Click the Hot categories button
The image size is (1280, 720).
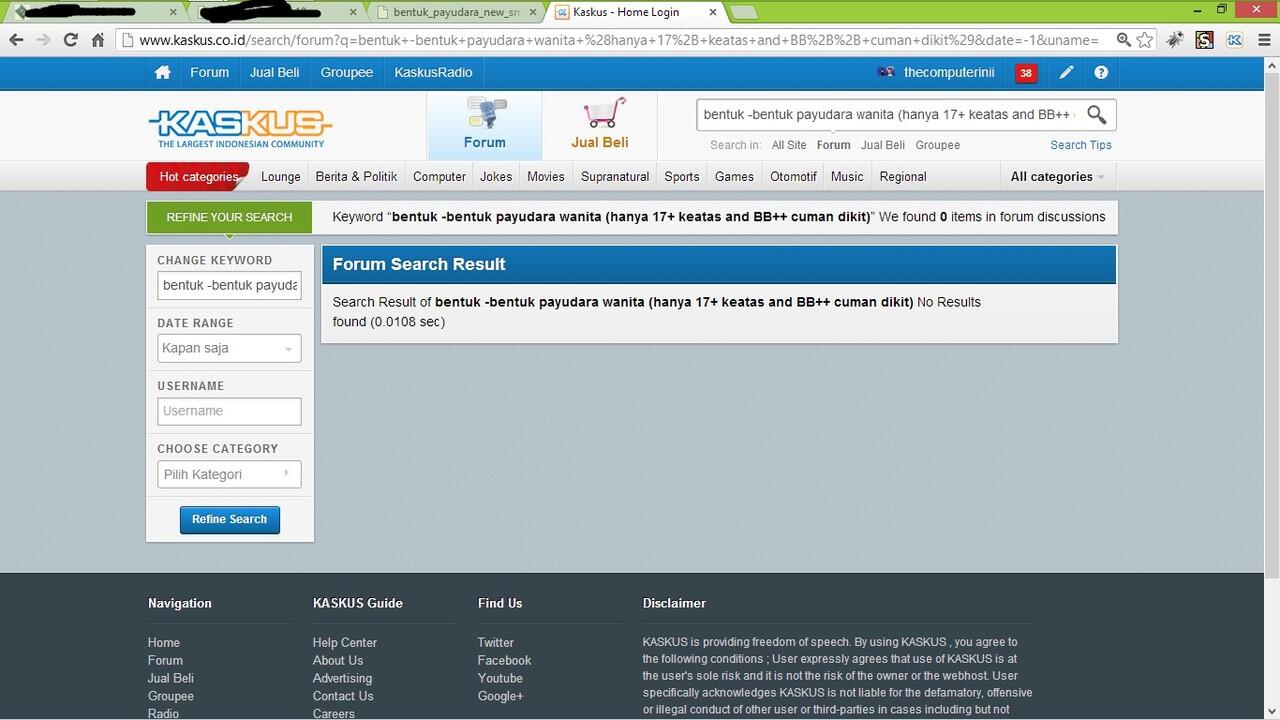[199, 177]
